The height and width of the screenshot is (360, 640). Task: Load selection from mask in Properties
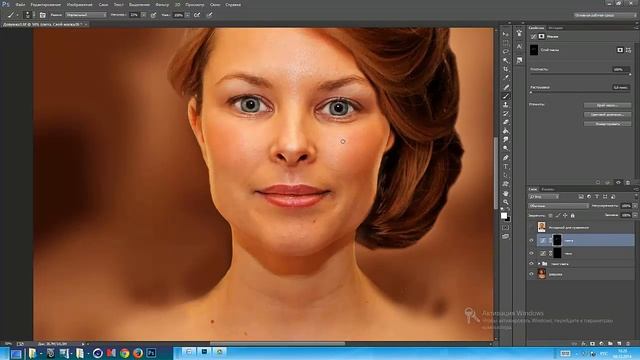[x=598, y=182]
